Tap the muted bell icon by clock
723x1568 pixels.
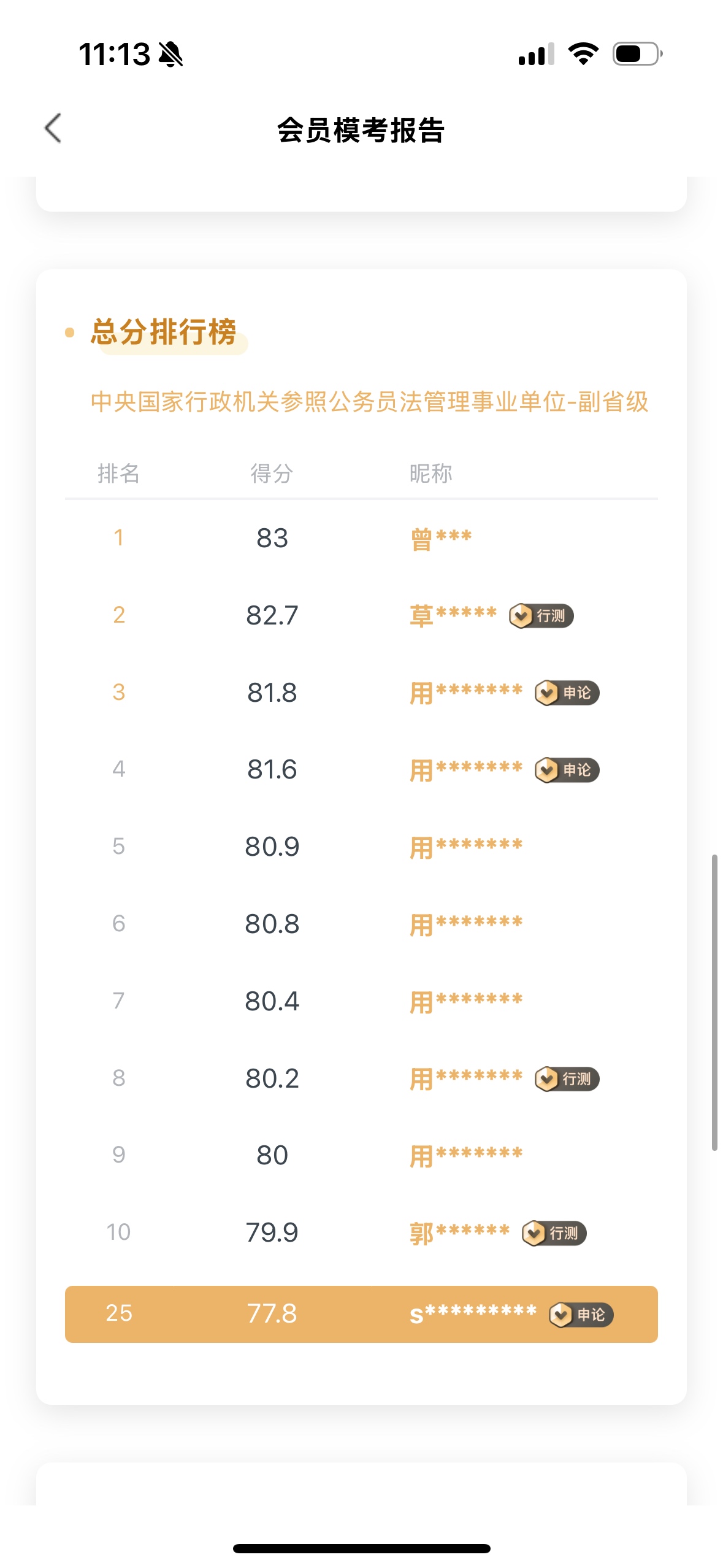171,55
